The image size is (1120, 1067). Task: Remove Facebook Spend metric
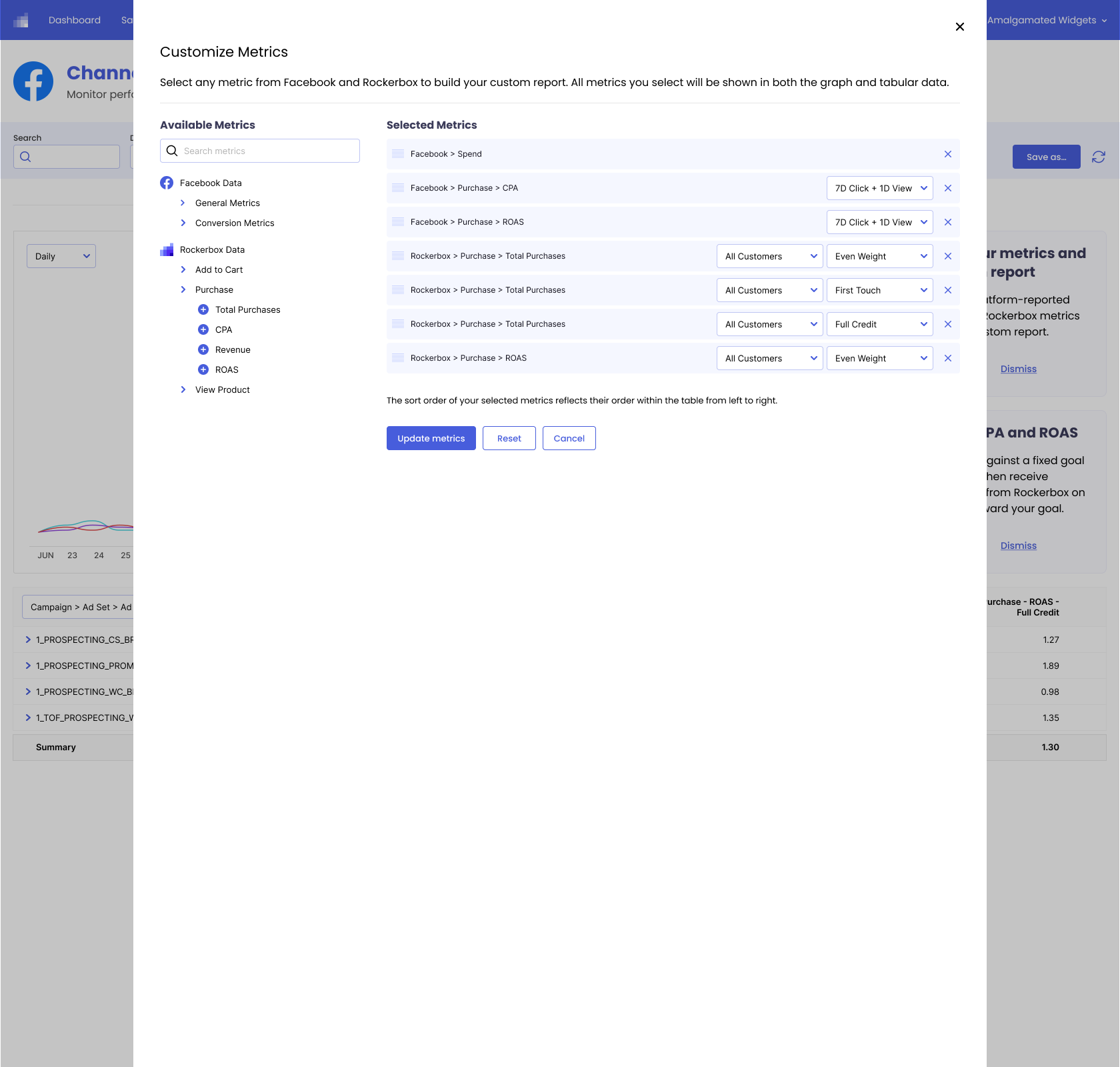(948, 154)
